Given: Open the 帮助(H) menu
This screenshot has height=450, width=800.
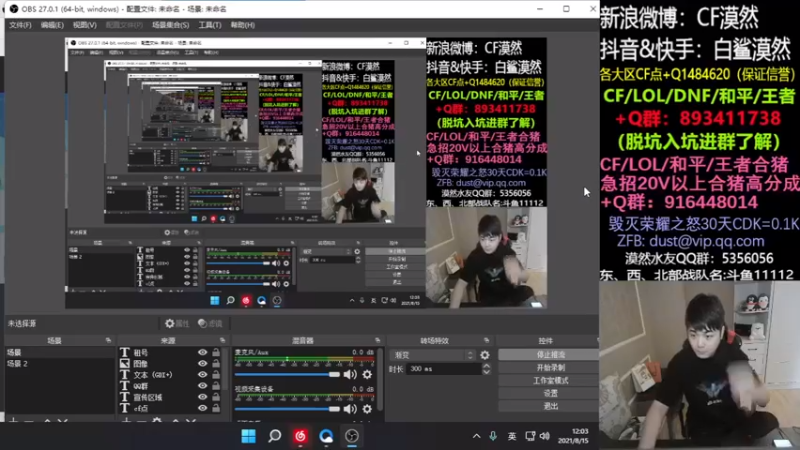Looking at the screenshot, I should point(242,25).
